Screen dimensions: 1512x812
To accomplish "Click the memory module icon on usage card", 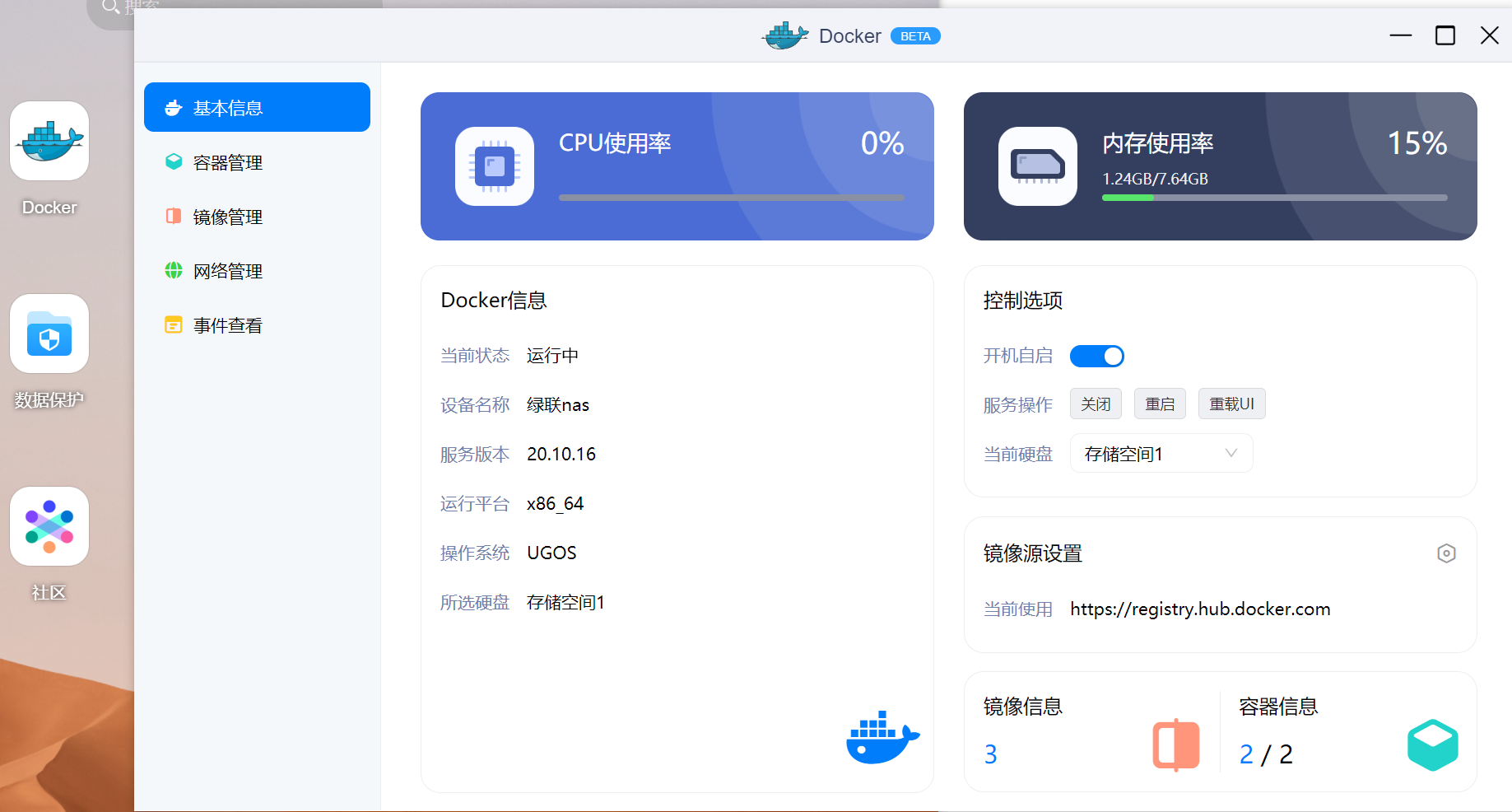I will pyautogui.click(x=1038, y=166).
